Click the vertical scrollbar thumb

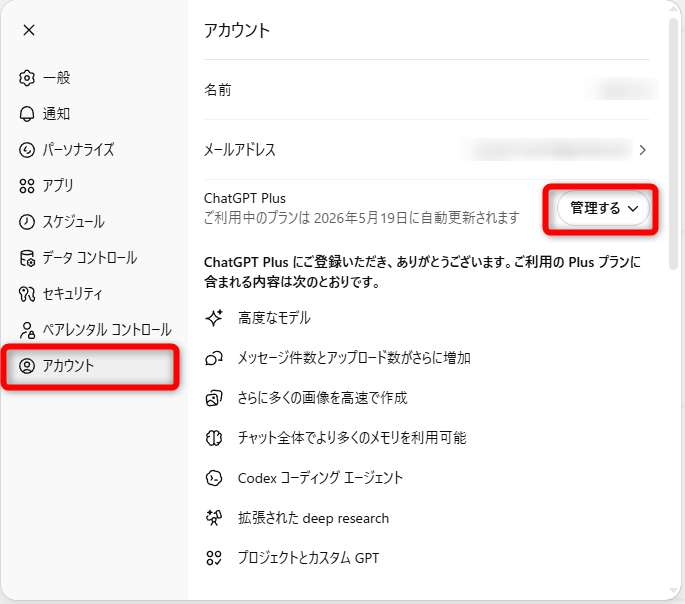point(674,144)
